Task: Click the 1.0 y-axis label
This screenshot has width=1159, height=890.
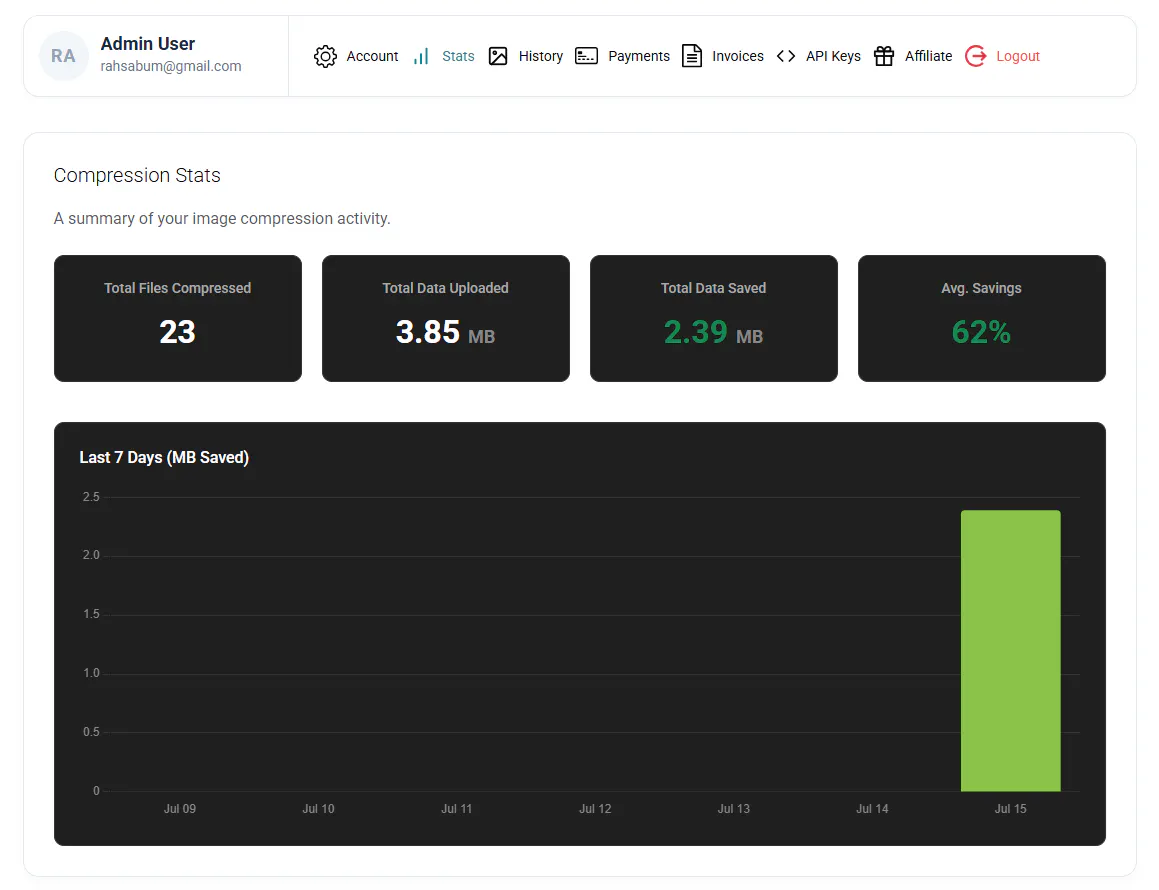Action: tap(91, 673)
